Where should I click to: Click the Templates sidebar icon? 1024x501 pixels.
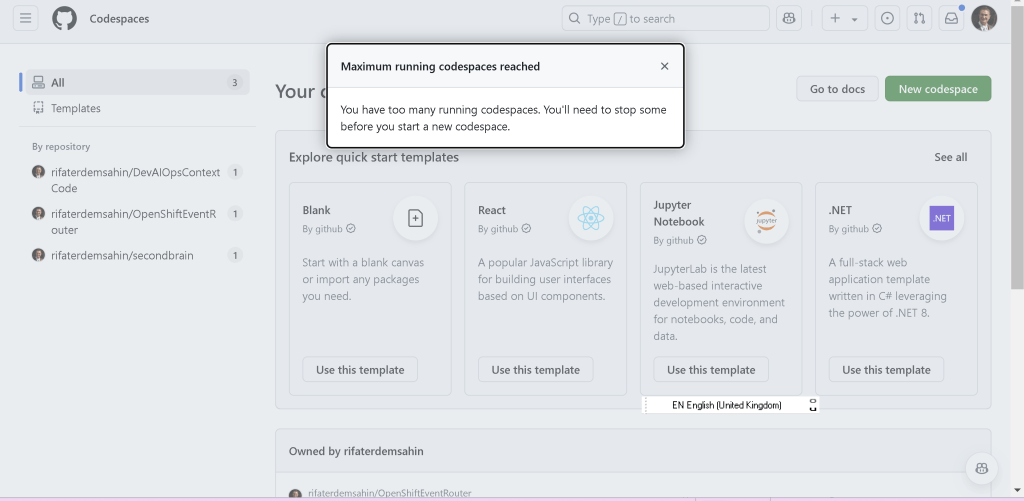[39, 108]
